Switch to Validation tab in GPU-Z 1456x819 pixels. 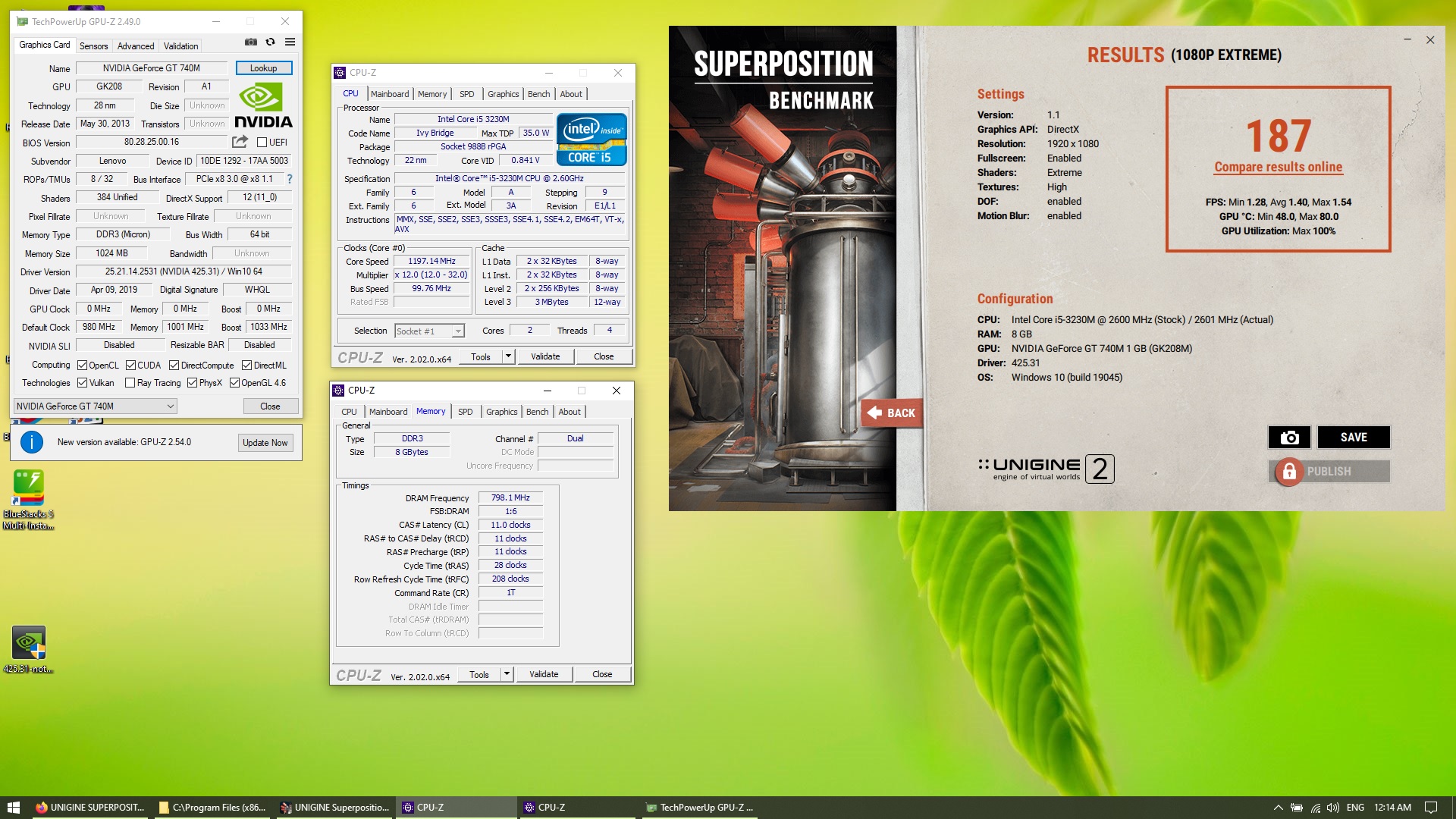(x=181, y=46)
